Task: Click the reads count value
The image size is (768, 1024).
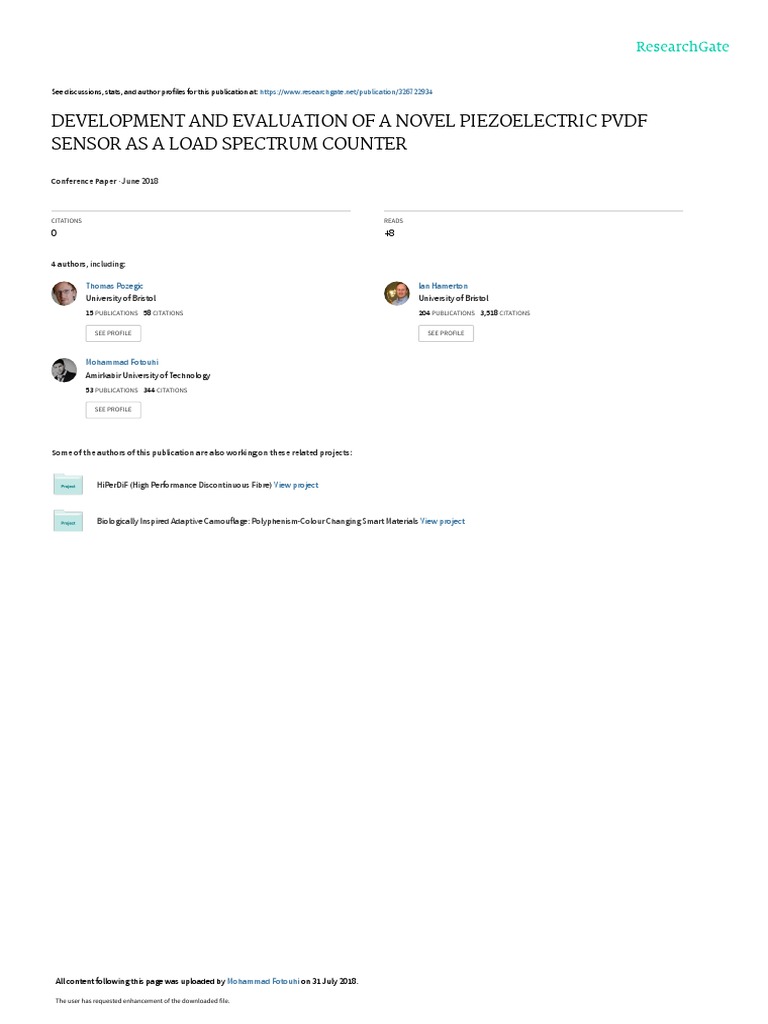Action: pos(389,232)
